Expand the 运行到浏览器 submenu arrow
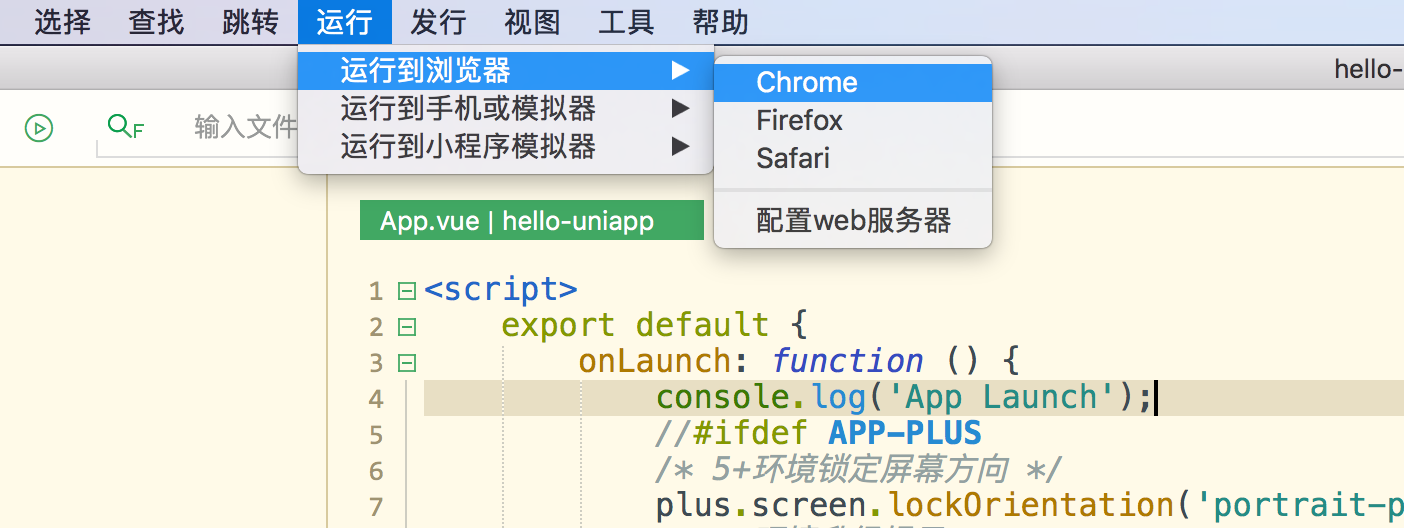This screenshot has height=528, width=1404. pos(680,70)
